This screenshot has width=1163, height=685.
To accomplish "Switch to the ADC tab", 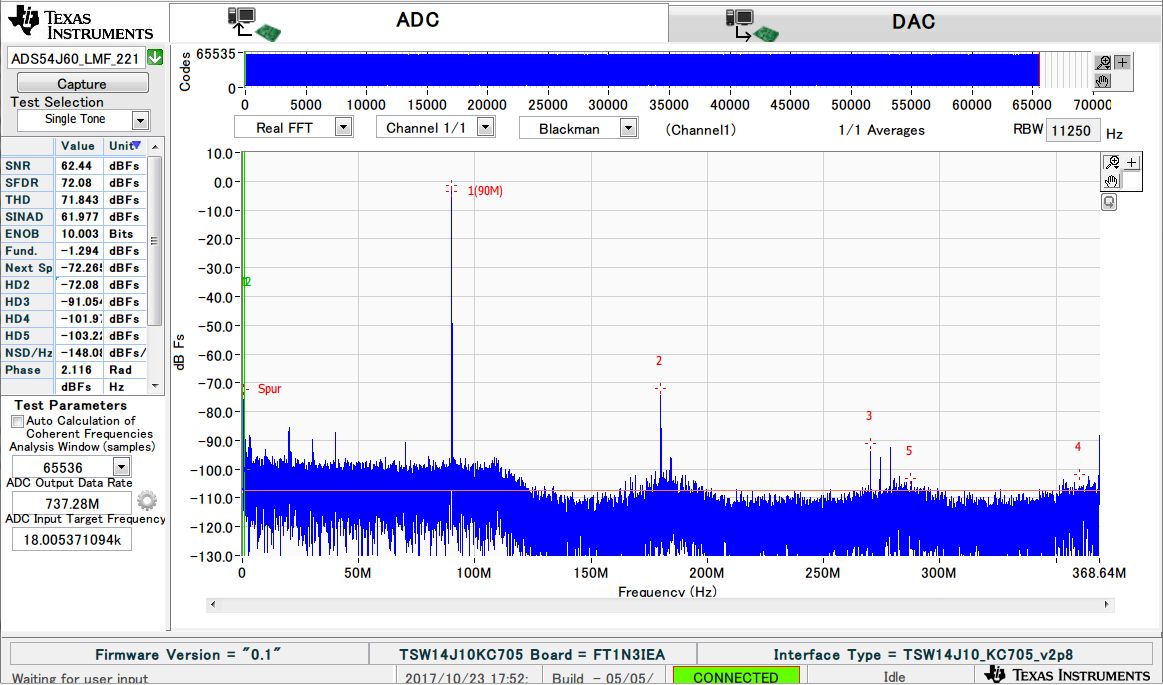I will [418, 22].
